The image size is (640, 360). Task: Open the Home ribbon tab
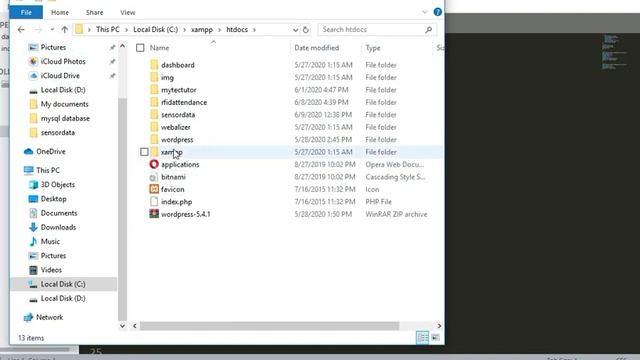coord(60,12)
